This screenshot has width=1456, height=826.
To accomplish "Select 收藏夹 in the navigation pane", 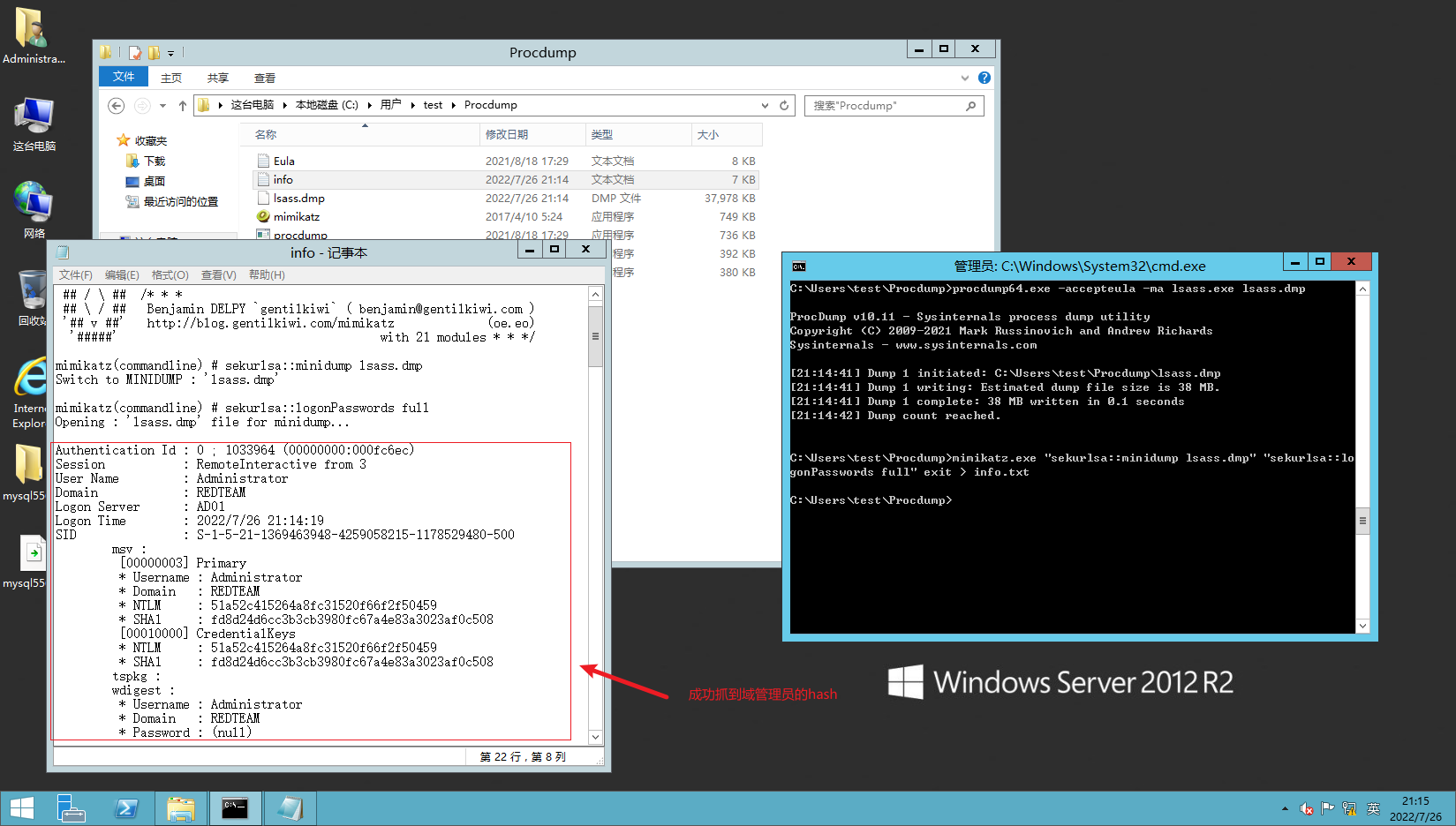I will click(142, 140).
